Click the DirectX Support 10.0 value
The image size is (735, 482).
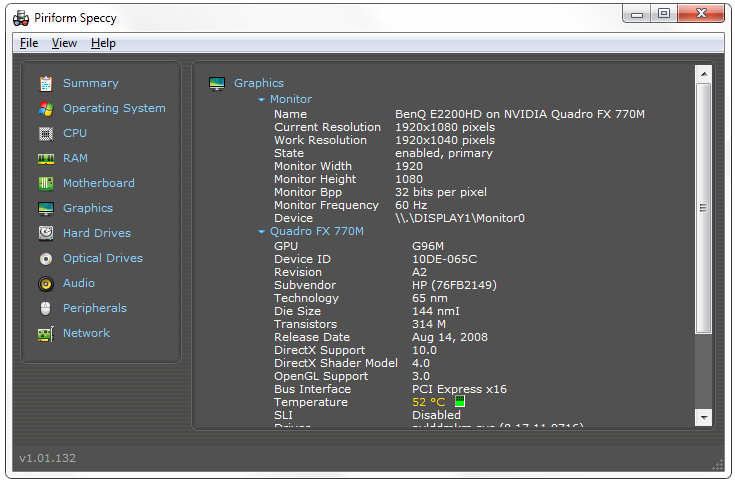point(424,350)
